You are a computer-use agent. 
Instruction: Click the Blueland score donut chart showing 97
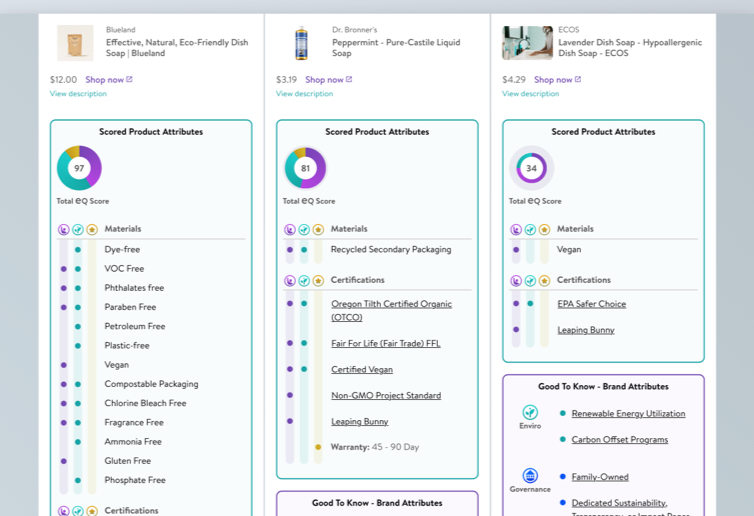tap(79, 168)
